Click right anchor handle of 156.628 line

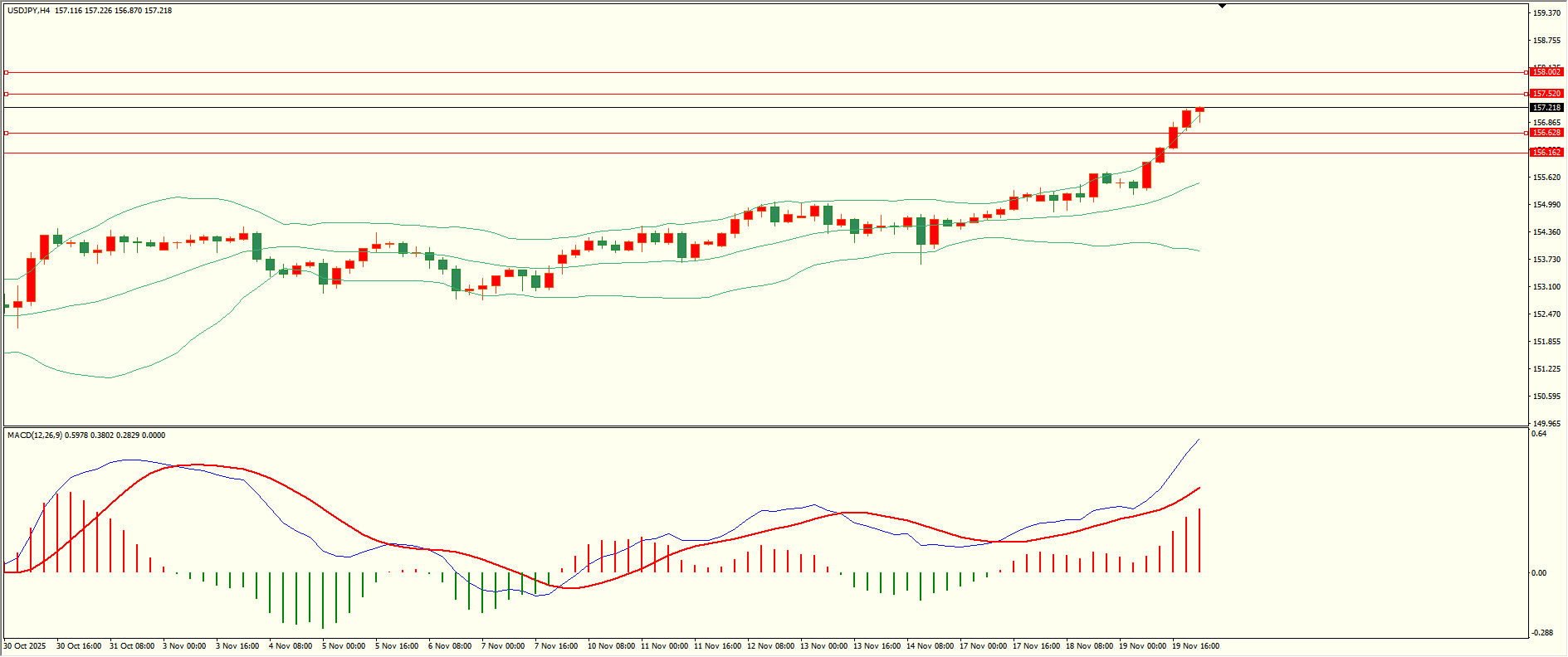click(x=1526, y=133)
